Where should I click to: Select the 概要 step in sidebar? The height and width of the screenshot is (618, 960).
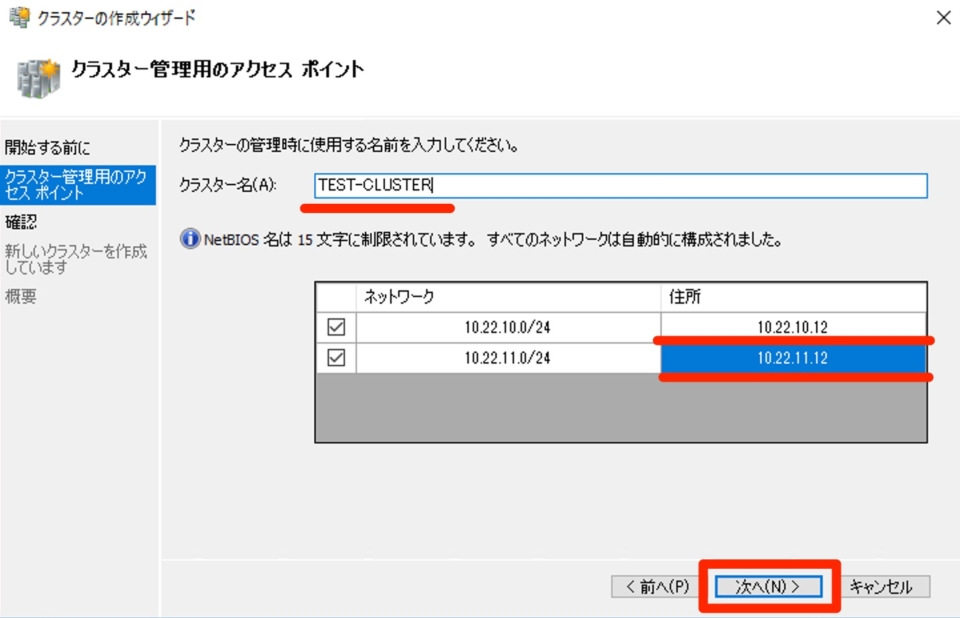click(21, 296)
